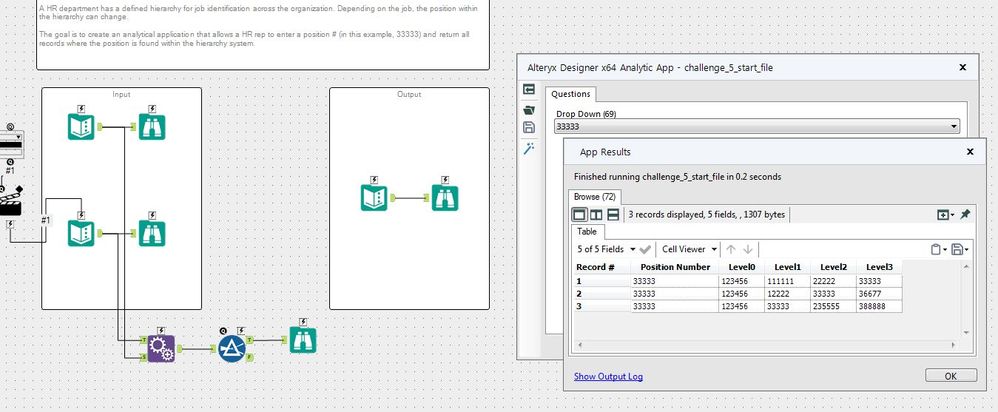The height and width of the screenshot is (412, 998).
Task: Click the Record # column header
Action: 602,267
